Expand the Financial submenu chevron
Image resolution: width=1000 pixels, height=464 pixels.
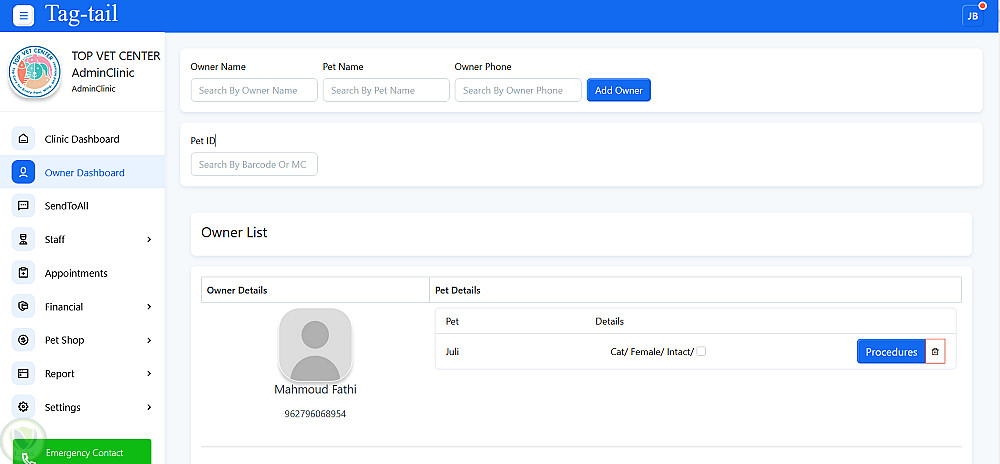click(x=149, y=307)
